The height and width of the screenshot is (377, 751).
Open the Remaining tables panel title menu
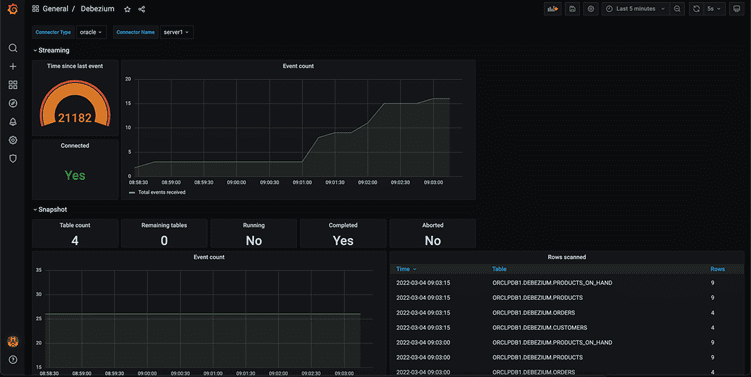[164, 225]
